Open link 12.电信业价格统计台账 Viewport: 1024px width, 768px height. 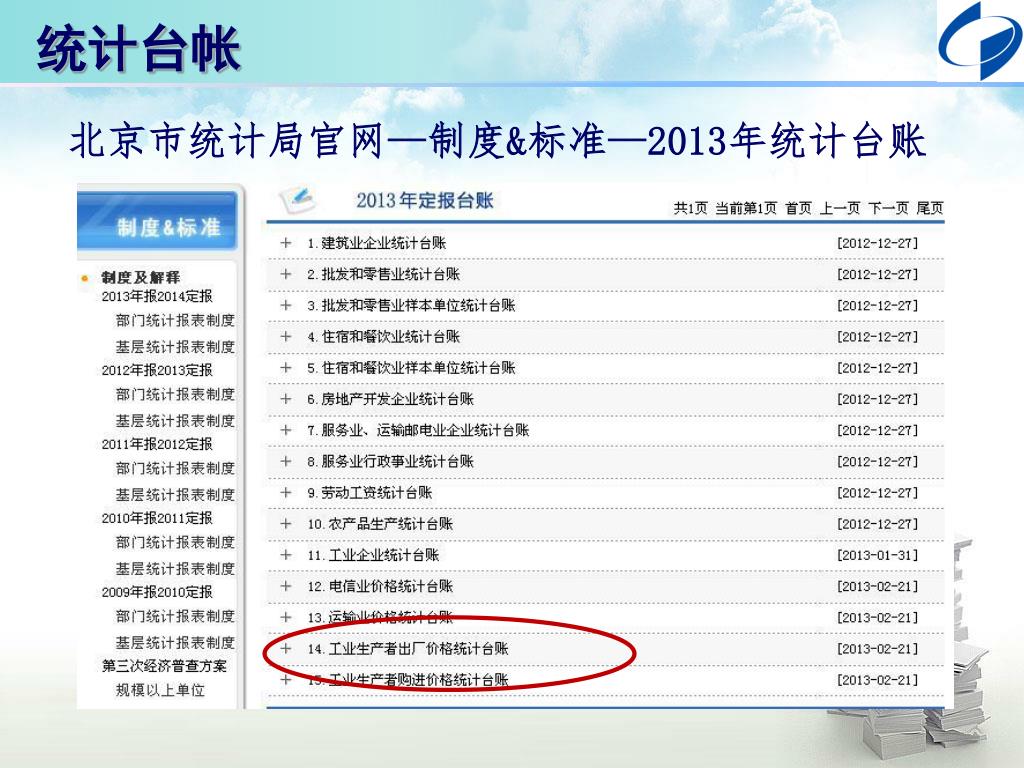coord(380,586)
